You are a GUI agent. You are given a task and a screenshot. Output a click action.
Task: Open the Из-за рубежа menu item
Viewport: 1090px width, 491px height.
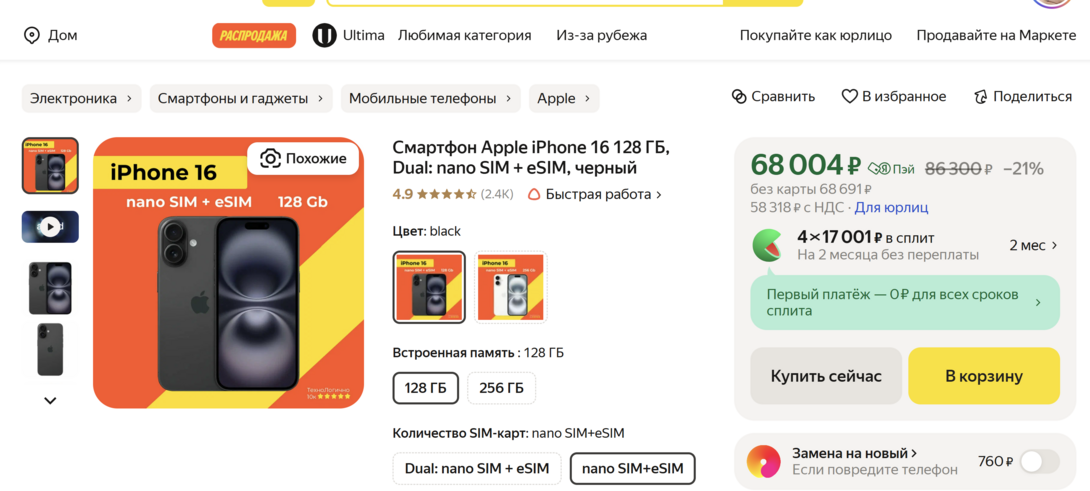(601, 36)
